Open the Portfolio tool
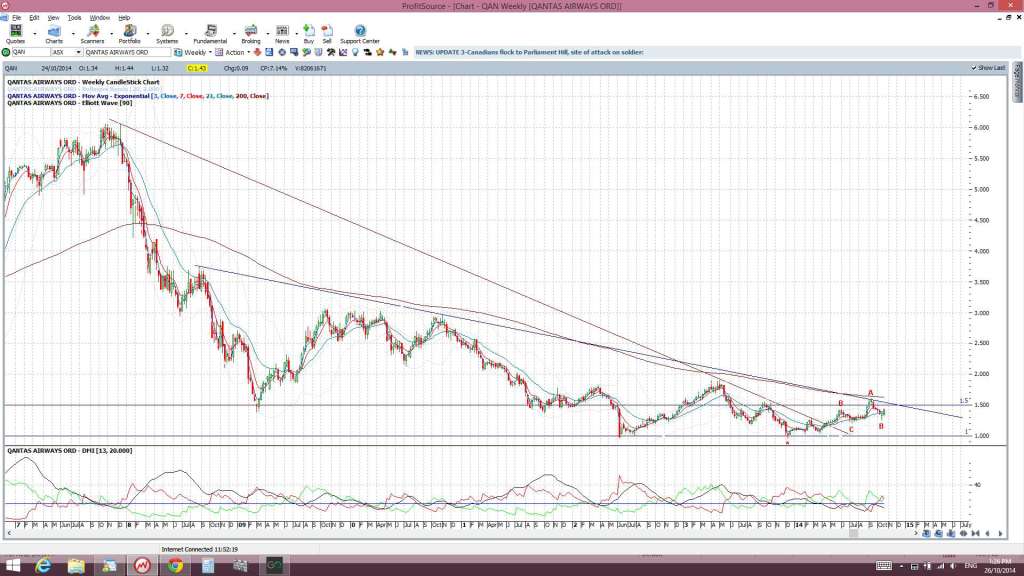Image resolution: width=1024 pixels, height=576 pixels. (x=129, y=34)
